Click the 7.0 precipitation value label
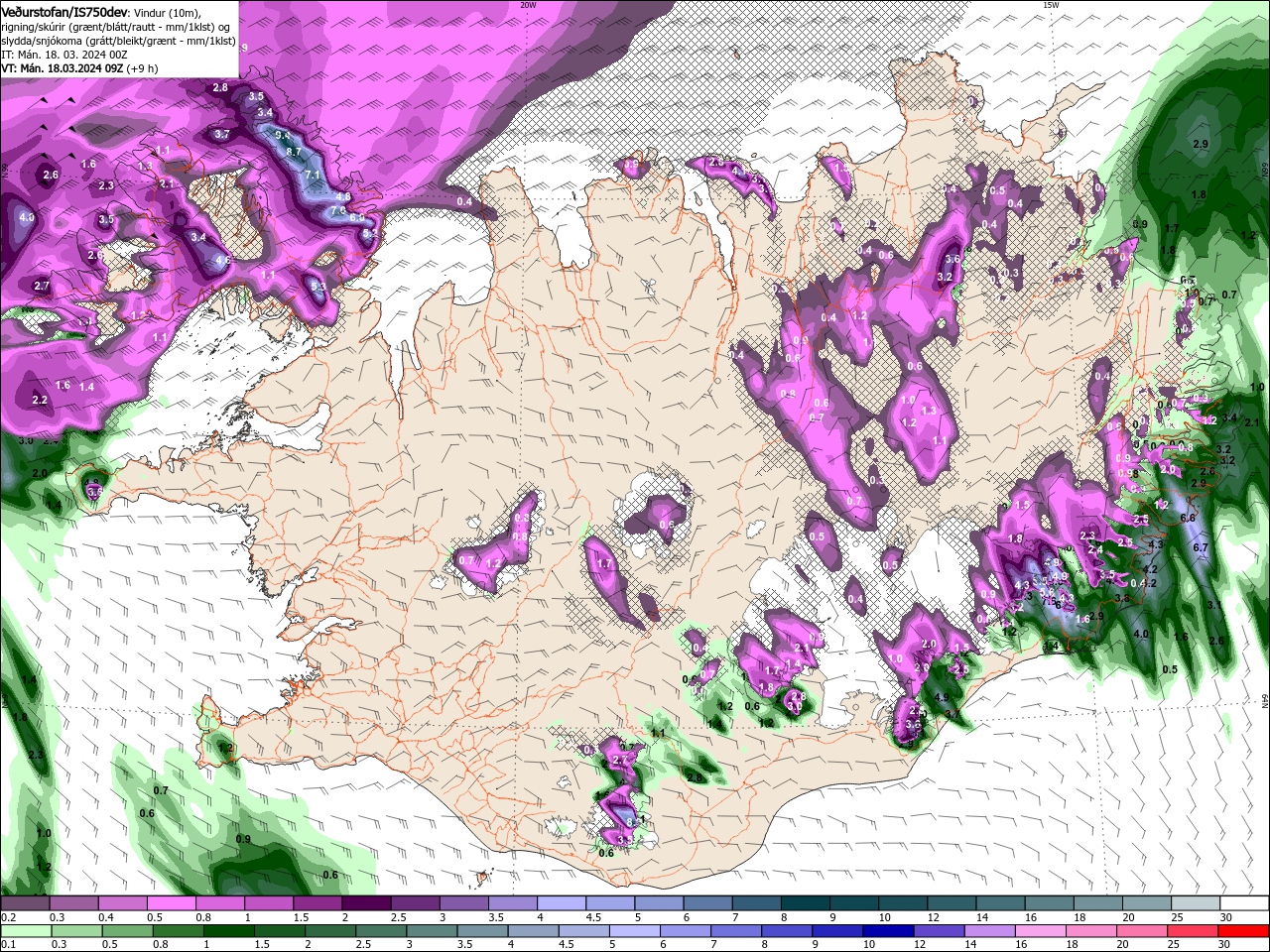 coord(337,210)
